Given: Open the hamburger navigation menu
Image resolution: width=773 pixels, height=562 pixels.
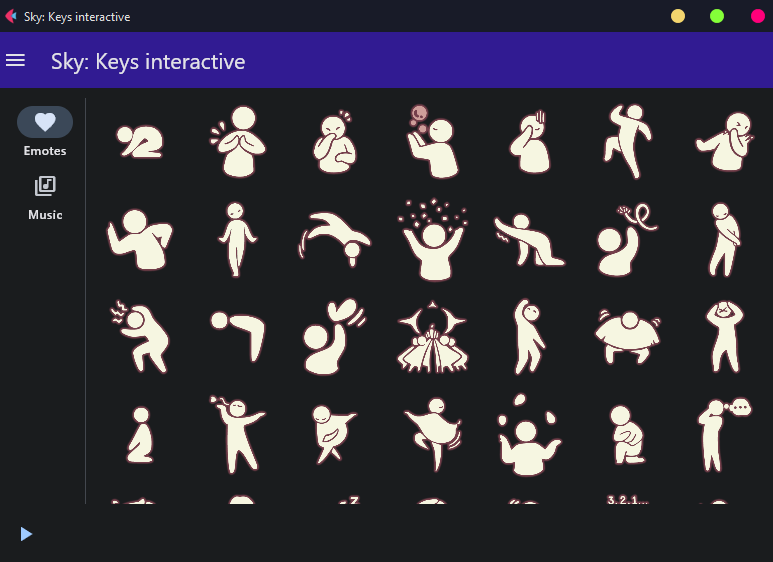Looking at the screenshot, I should point(15,60).
